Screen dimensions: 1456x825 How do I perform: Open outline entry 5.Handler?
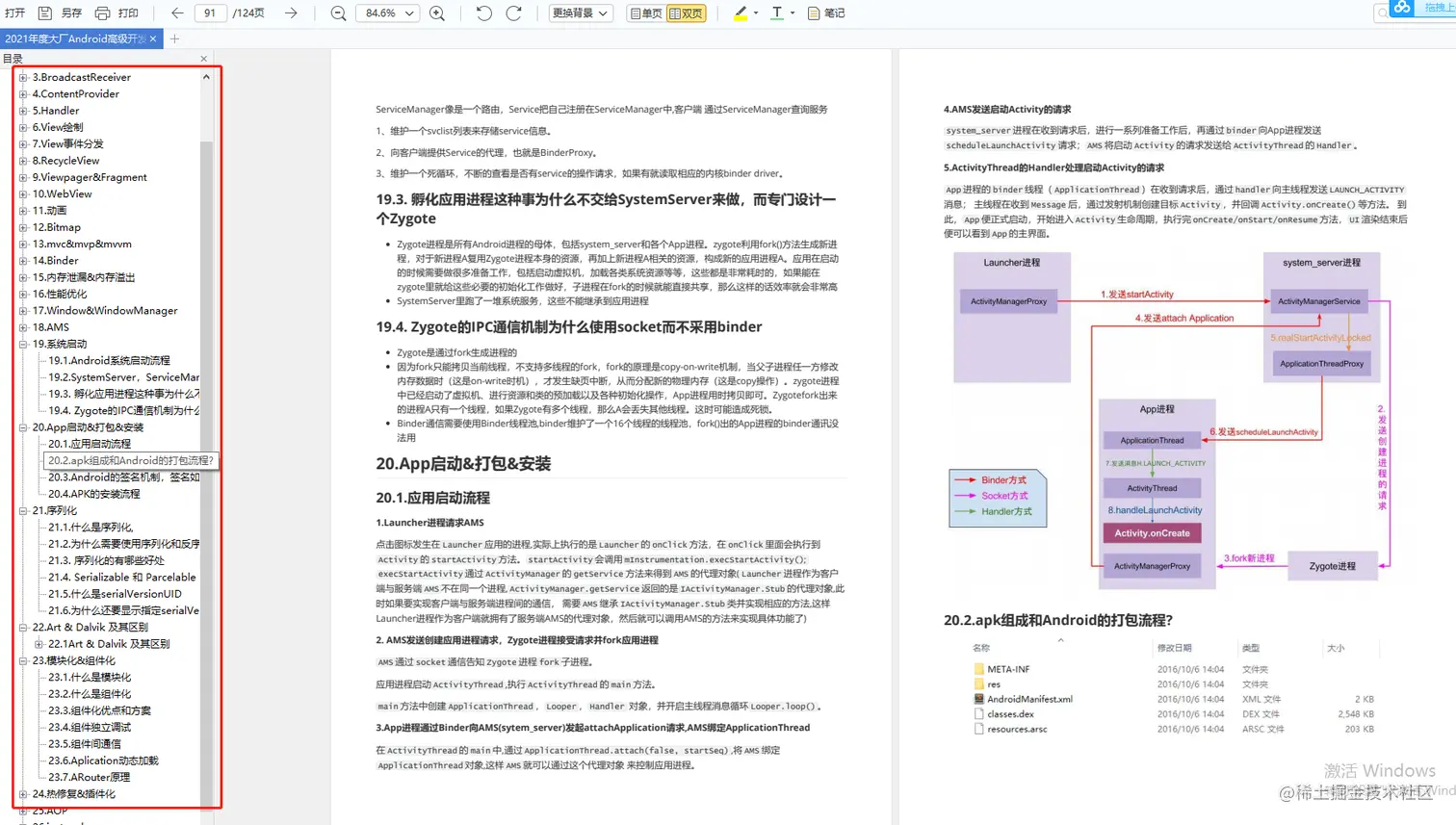click(56, 111)
